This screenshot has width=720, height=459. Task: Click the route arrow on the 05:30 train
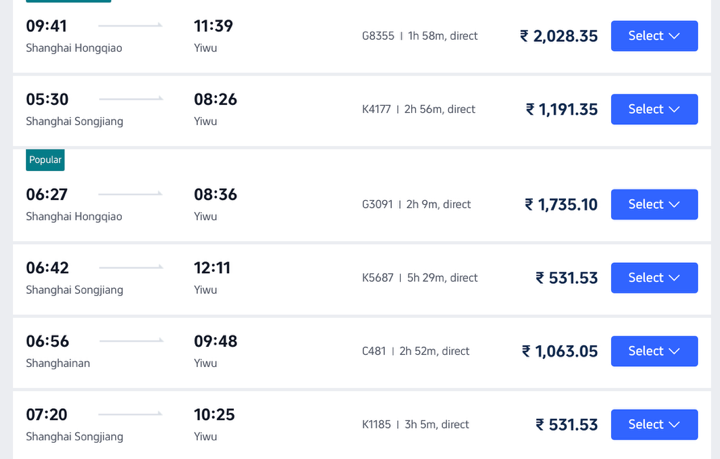pos(131,99)
